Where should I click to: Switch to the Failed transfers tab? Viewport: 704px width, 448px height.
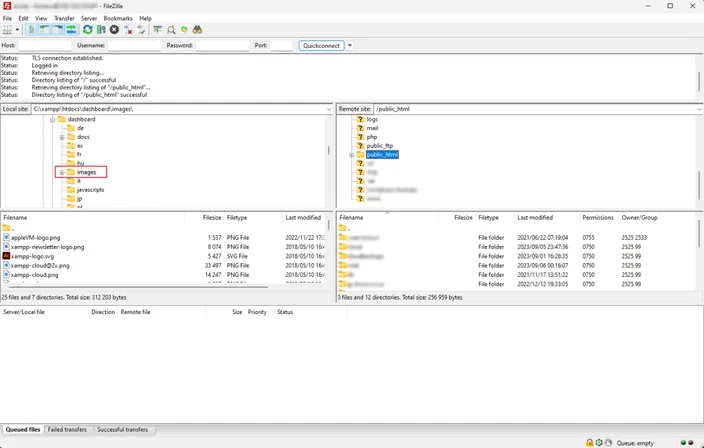[x=67, y=430]
